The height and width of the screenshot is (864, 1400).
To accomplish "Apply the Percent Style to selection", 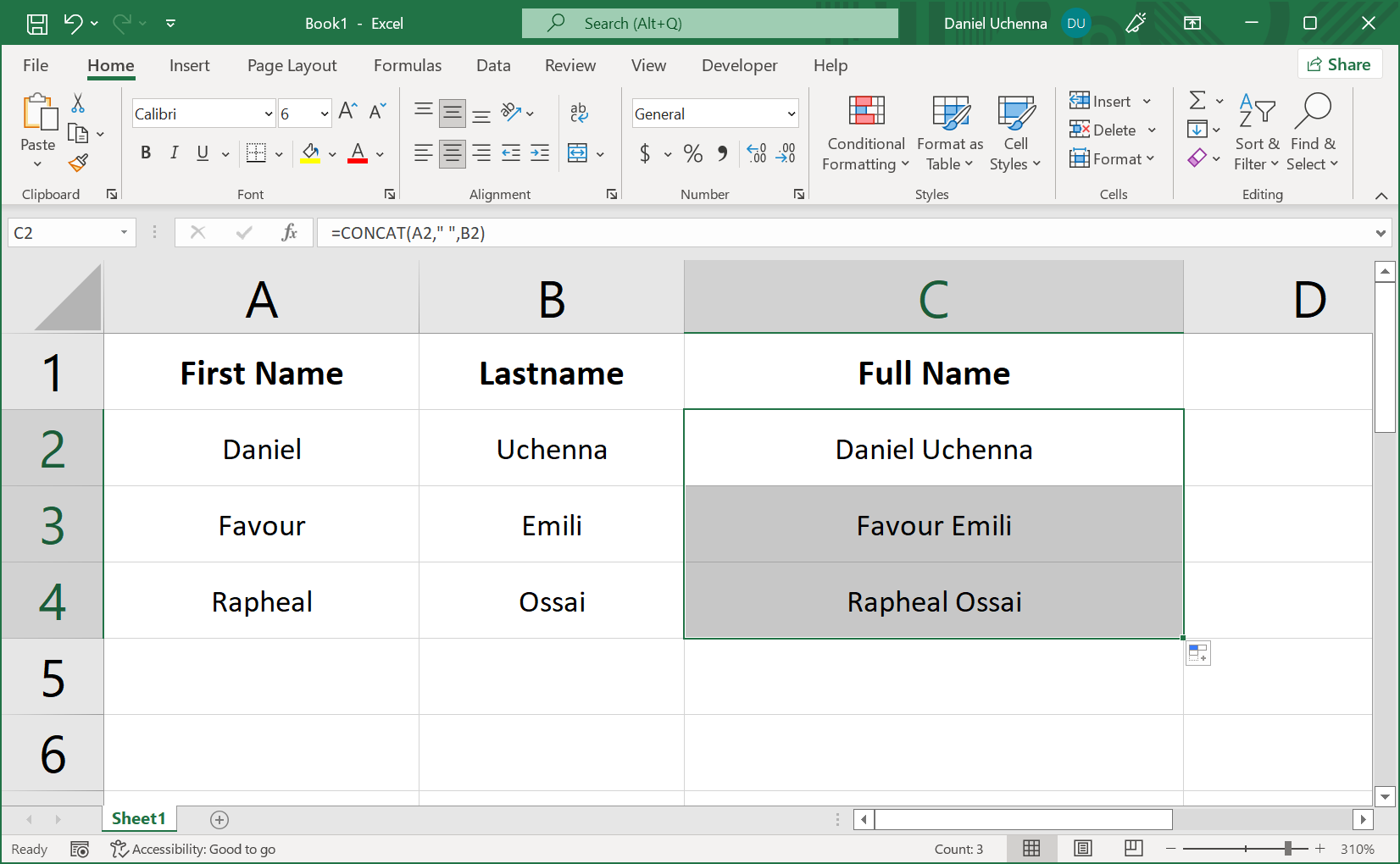I will (692, 153).
